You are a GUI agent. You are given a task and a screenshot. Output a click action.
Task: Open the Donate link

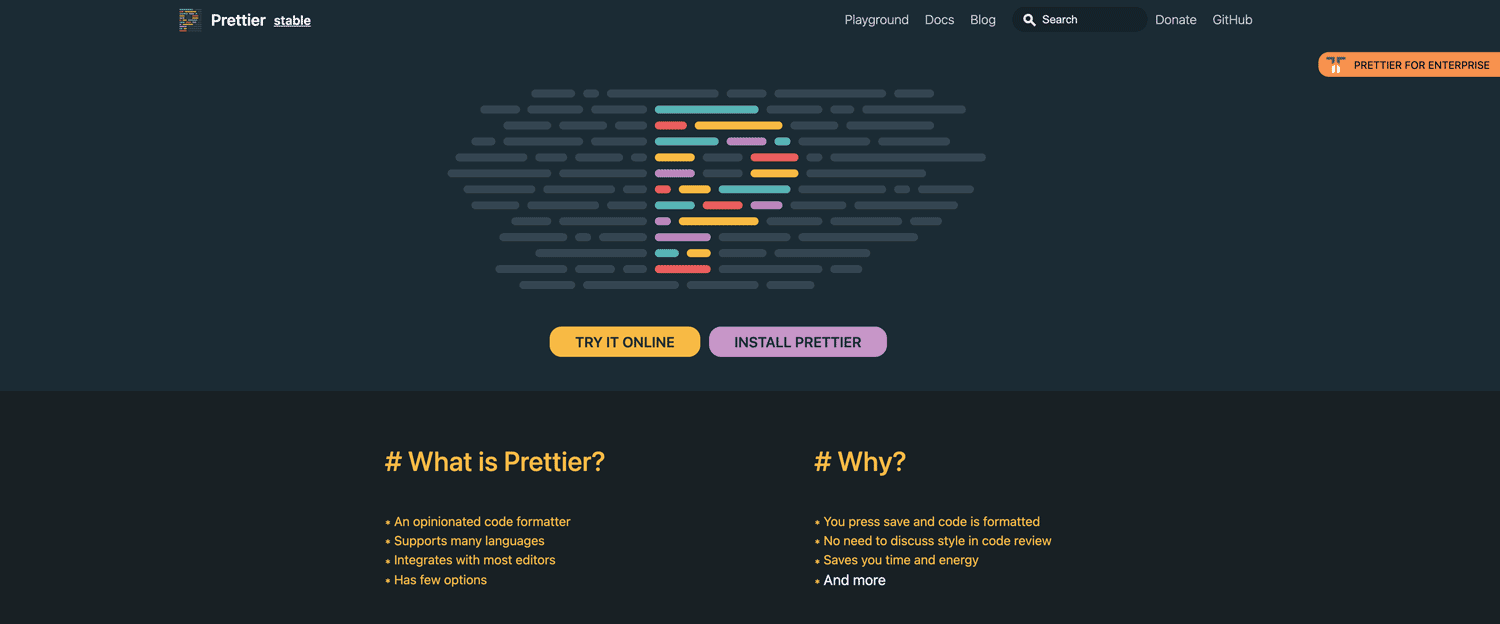[1176, 20]
